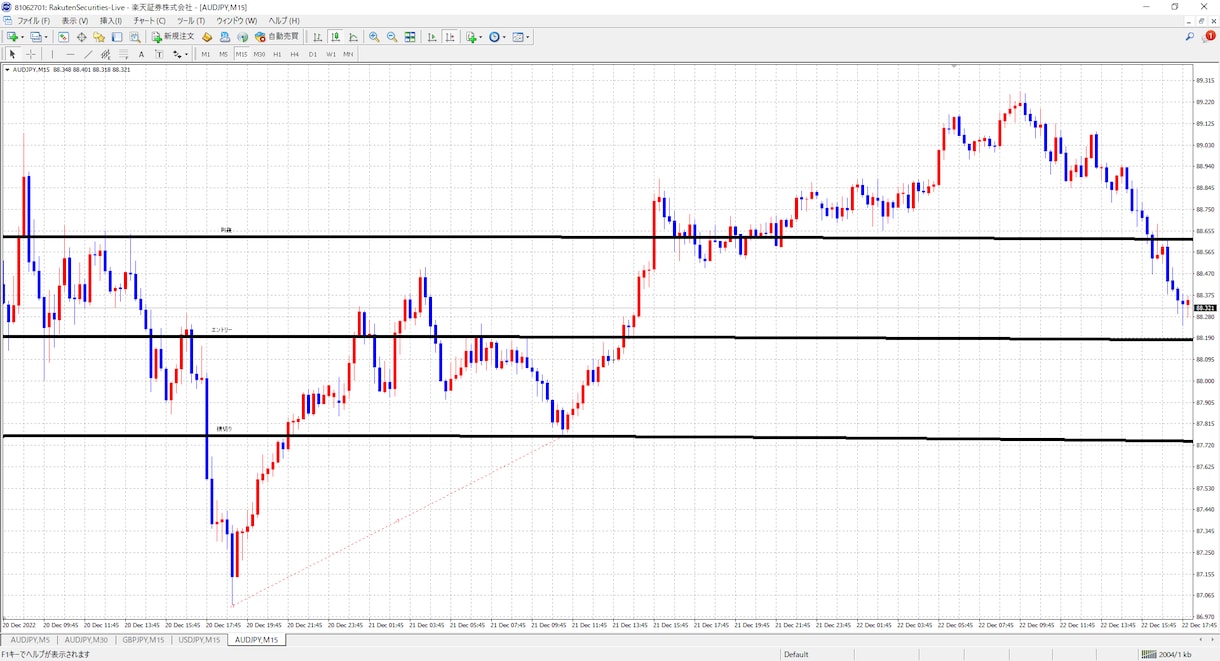This screenshot has height=661, width=1220.
Task: Expand the new chart dropdown arrow
Action: [23, 37]
